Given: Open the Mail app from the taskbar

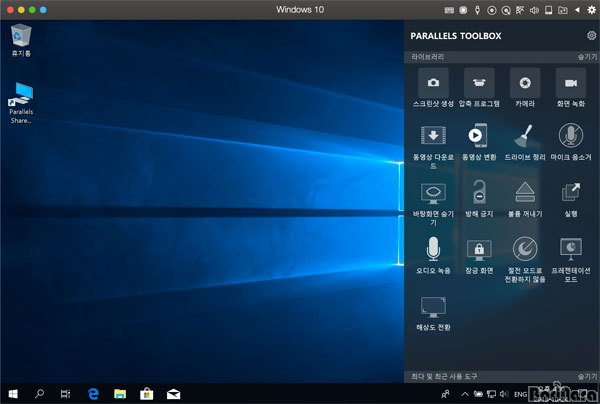Looking at the screenshot, I should click(173, 394).
